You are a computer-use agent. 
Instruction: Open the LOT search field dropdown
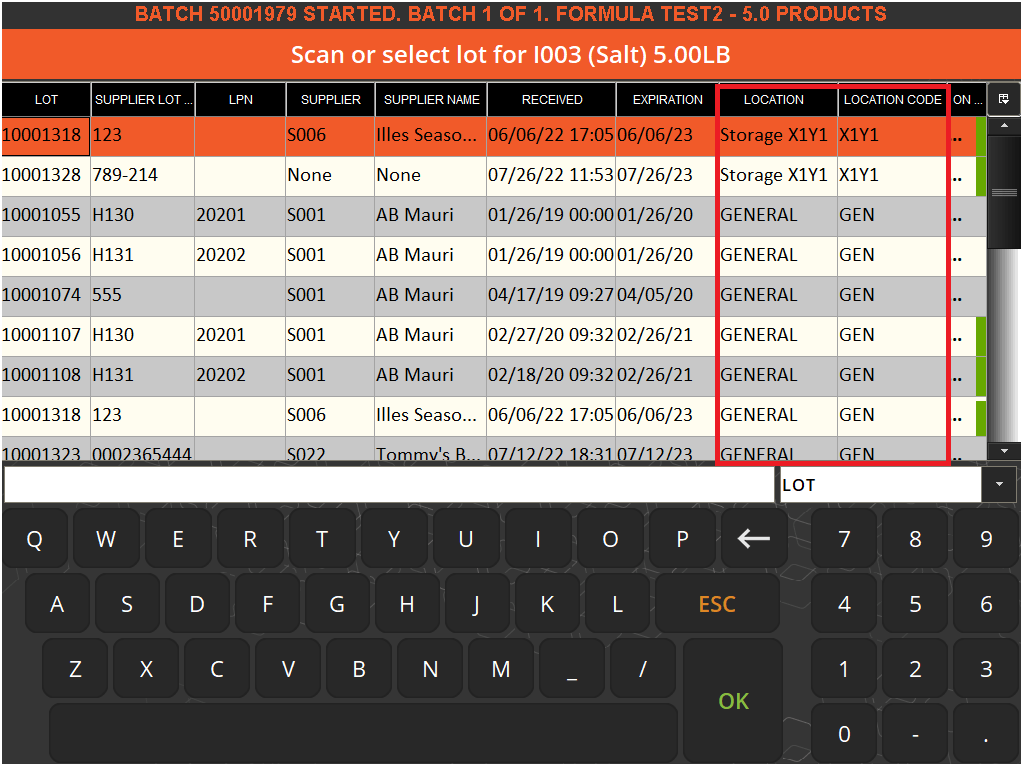tap(999, 485)
